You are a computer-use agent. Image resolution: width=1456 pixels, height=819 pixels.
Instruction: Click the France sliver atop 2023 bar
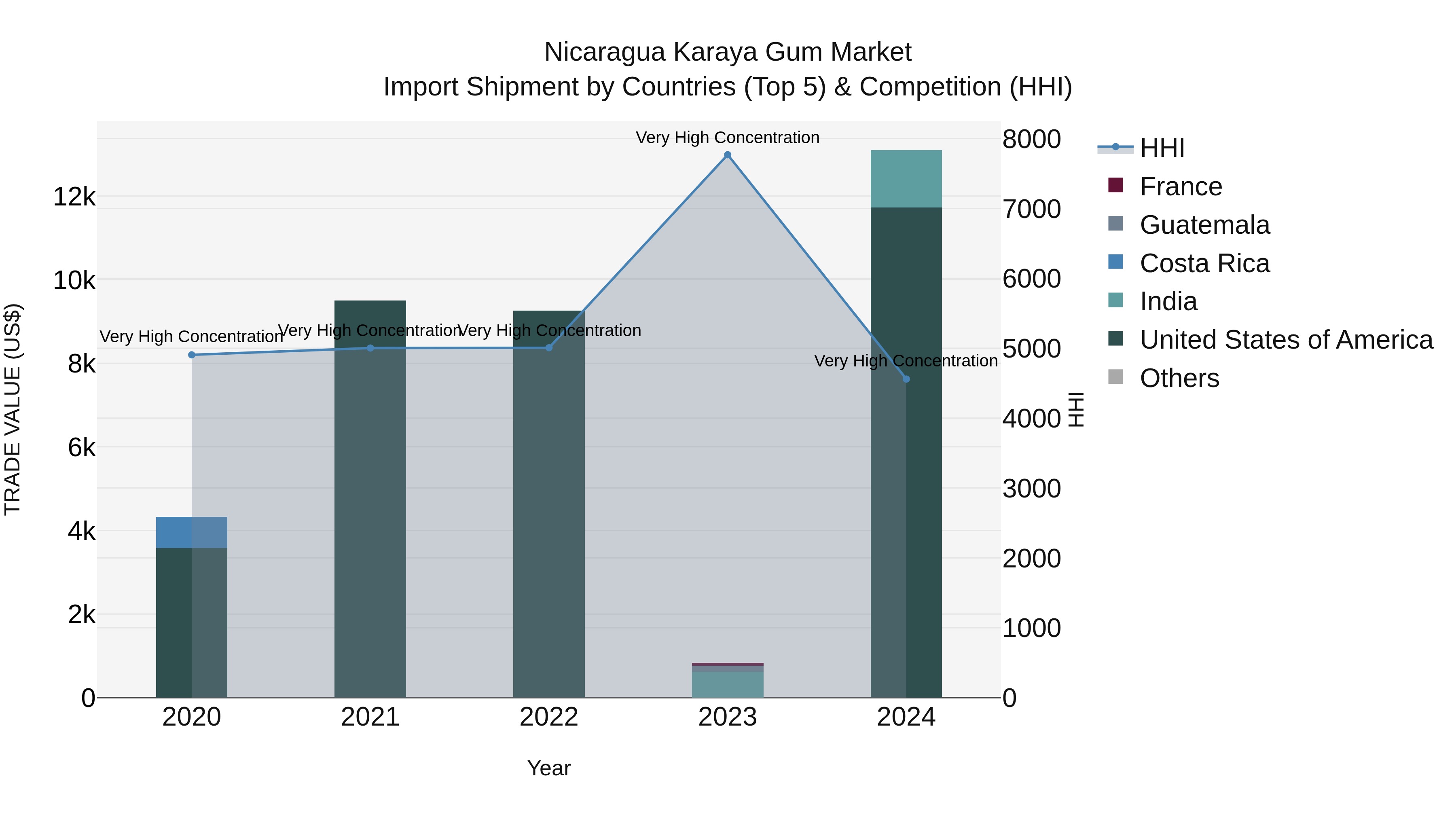728,664
